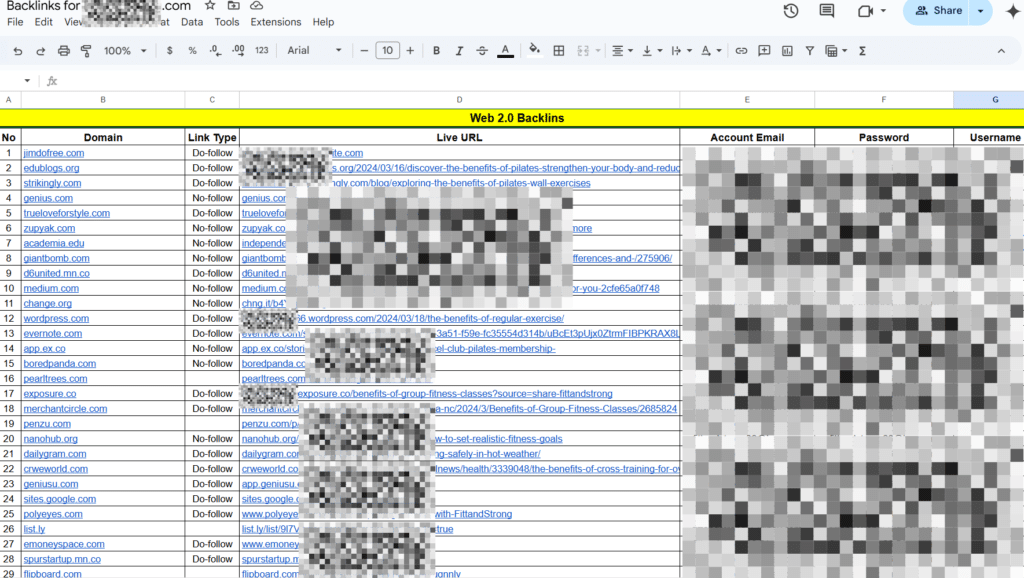Open the functions sigma icon
The image size is (1024, 578).
click(863, 51)
